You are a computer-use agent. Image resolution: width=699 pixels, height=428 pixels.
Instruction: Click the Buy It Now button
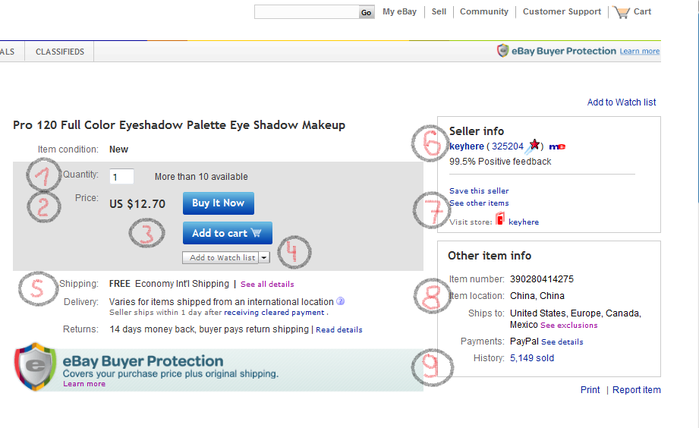pyautogui.click(x=218, y=203)
